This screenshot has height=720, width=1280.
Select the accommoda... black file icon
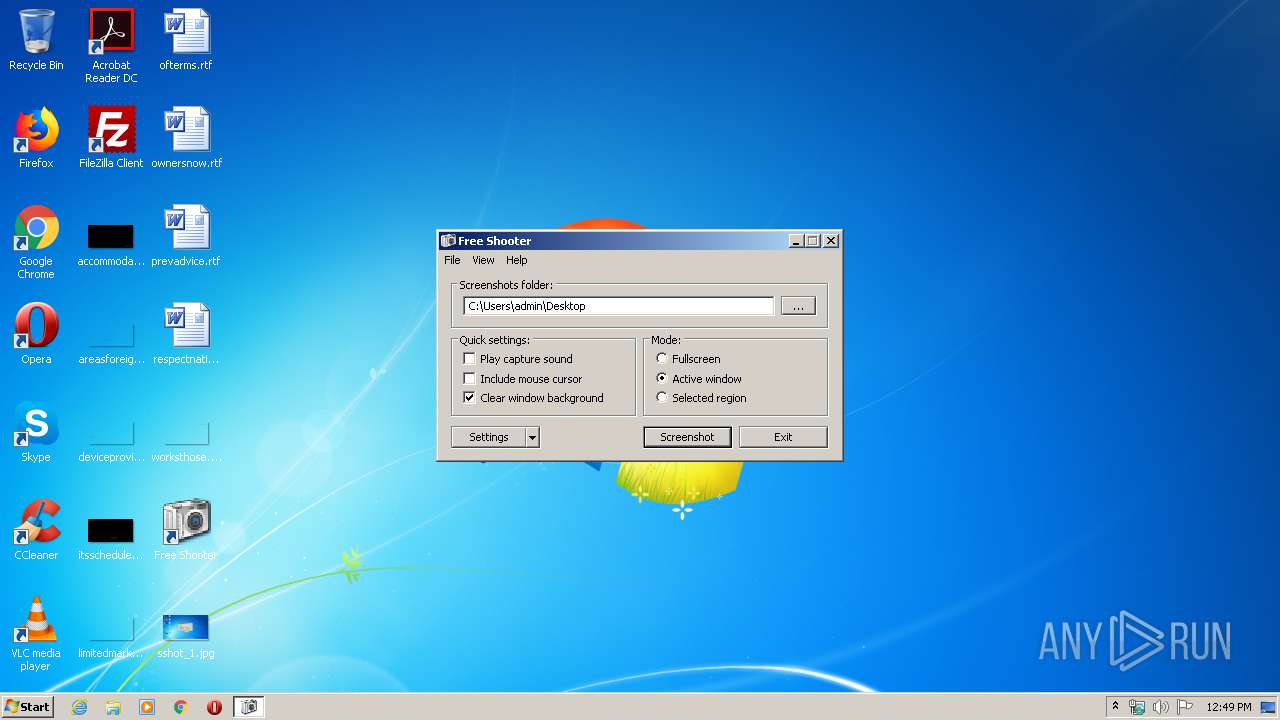pos(111,244)
